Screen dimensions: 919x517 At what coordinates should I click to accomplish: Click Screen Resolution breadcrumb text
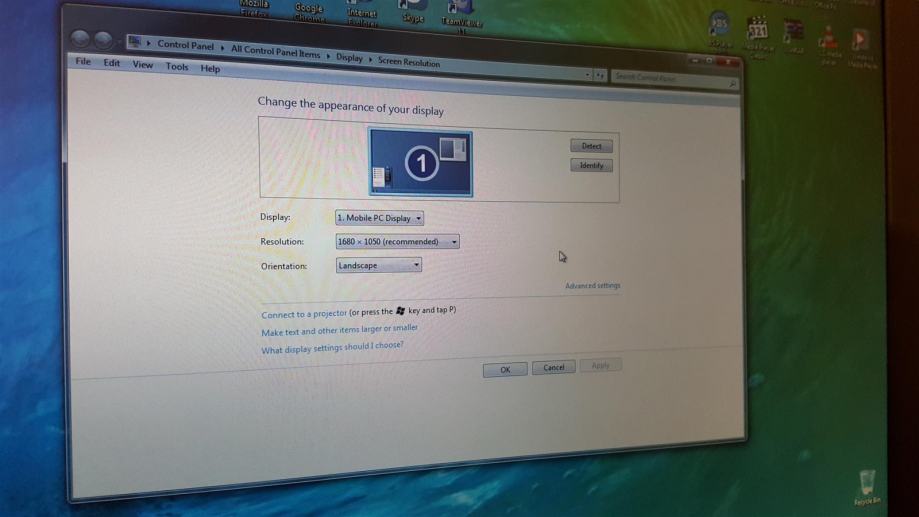pos(409,62)
